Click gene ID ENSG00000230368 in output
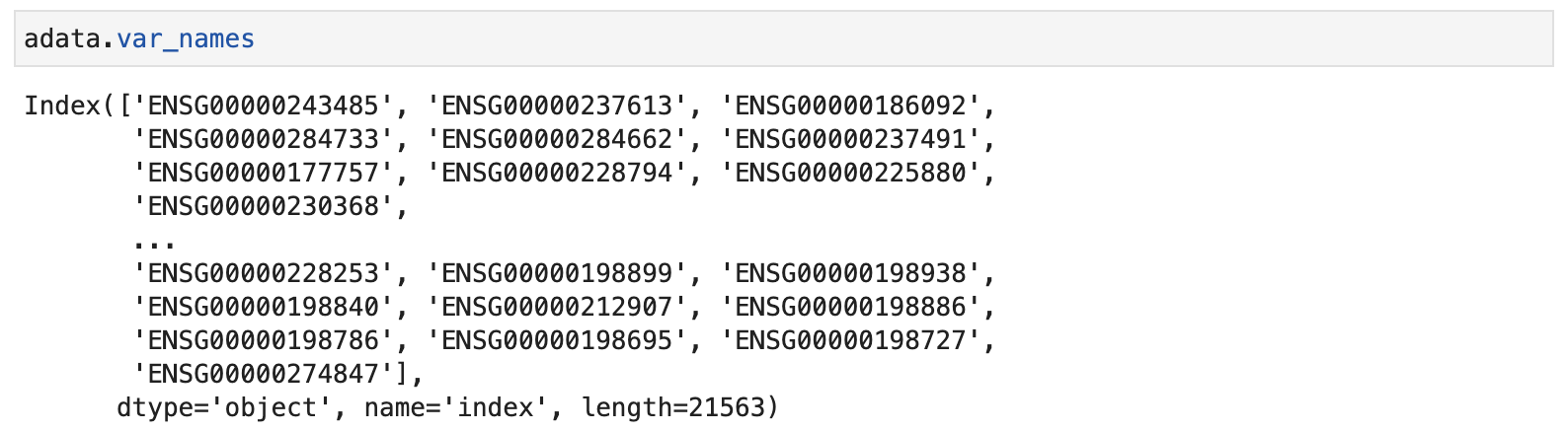 263,206
